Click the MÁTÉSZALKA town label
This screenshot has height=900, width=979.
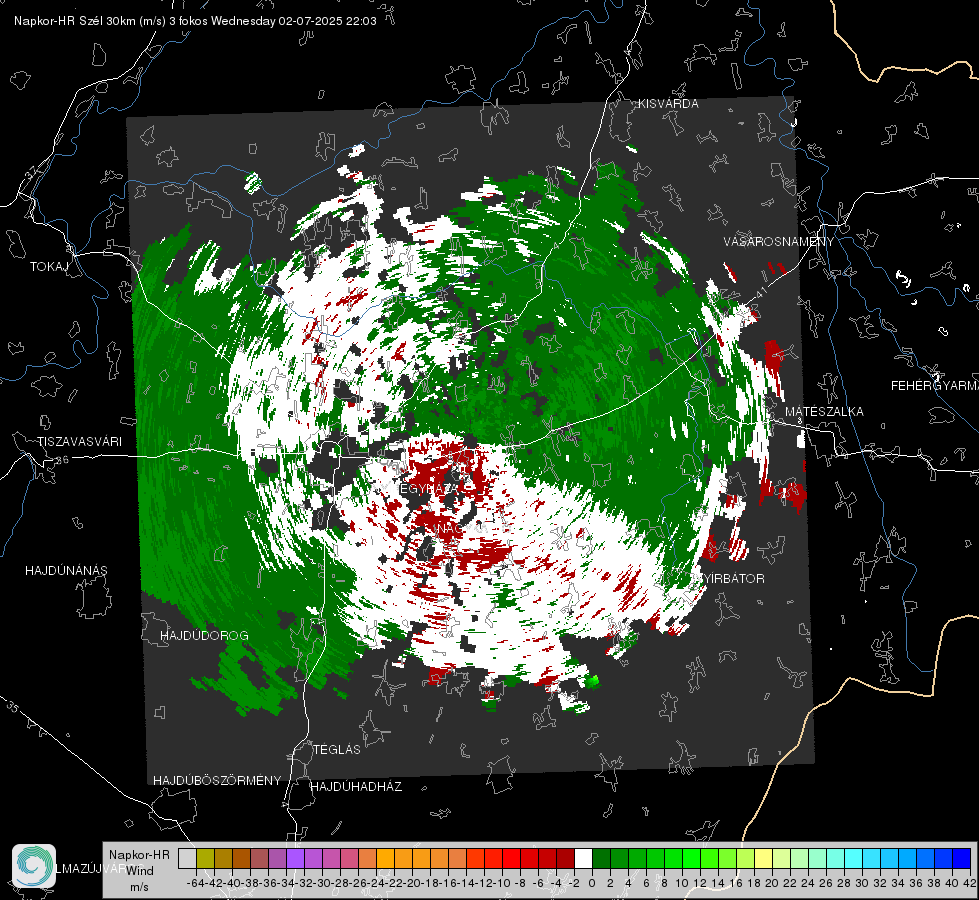824,411
